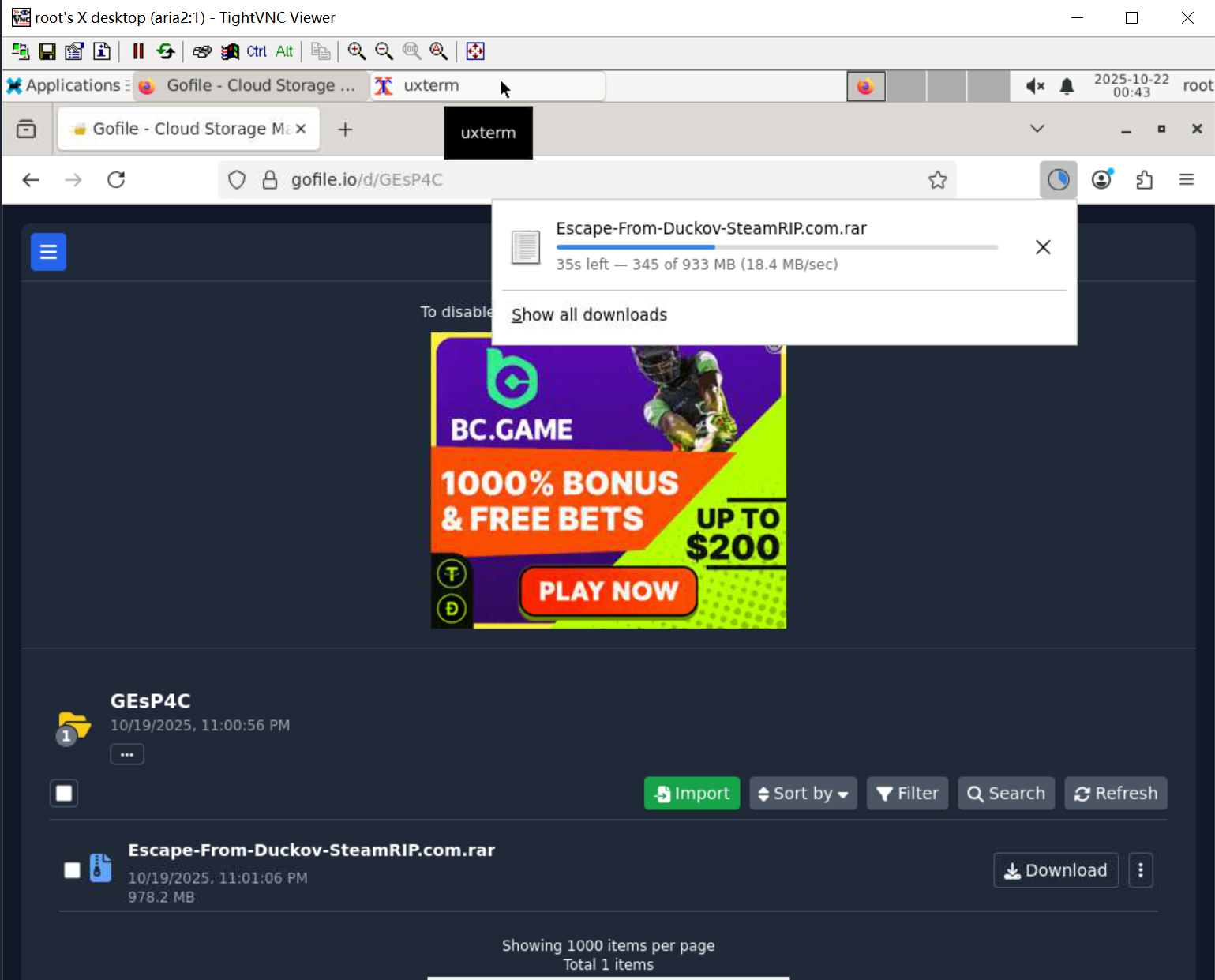Tick the select-all checkbox above file list
The height and width of the screenshot is (980, 1215).
(64, 793)
